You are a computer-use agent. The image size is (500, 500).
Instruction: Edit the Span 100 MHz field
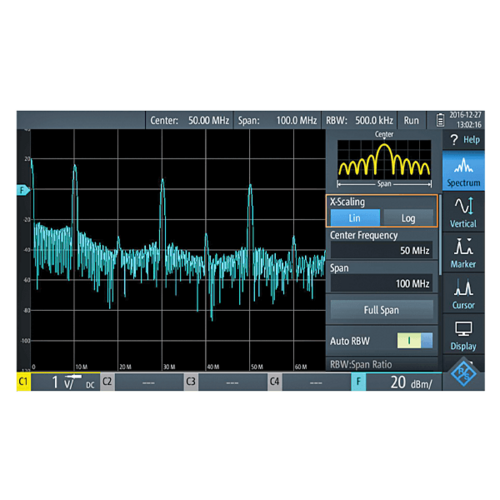pos(382,283)
